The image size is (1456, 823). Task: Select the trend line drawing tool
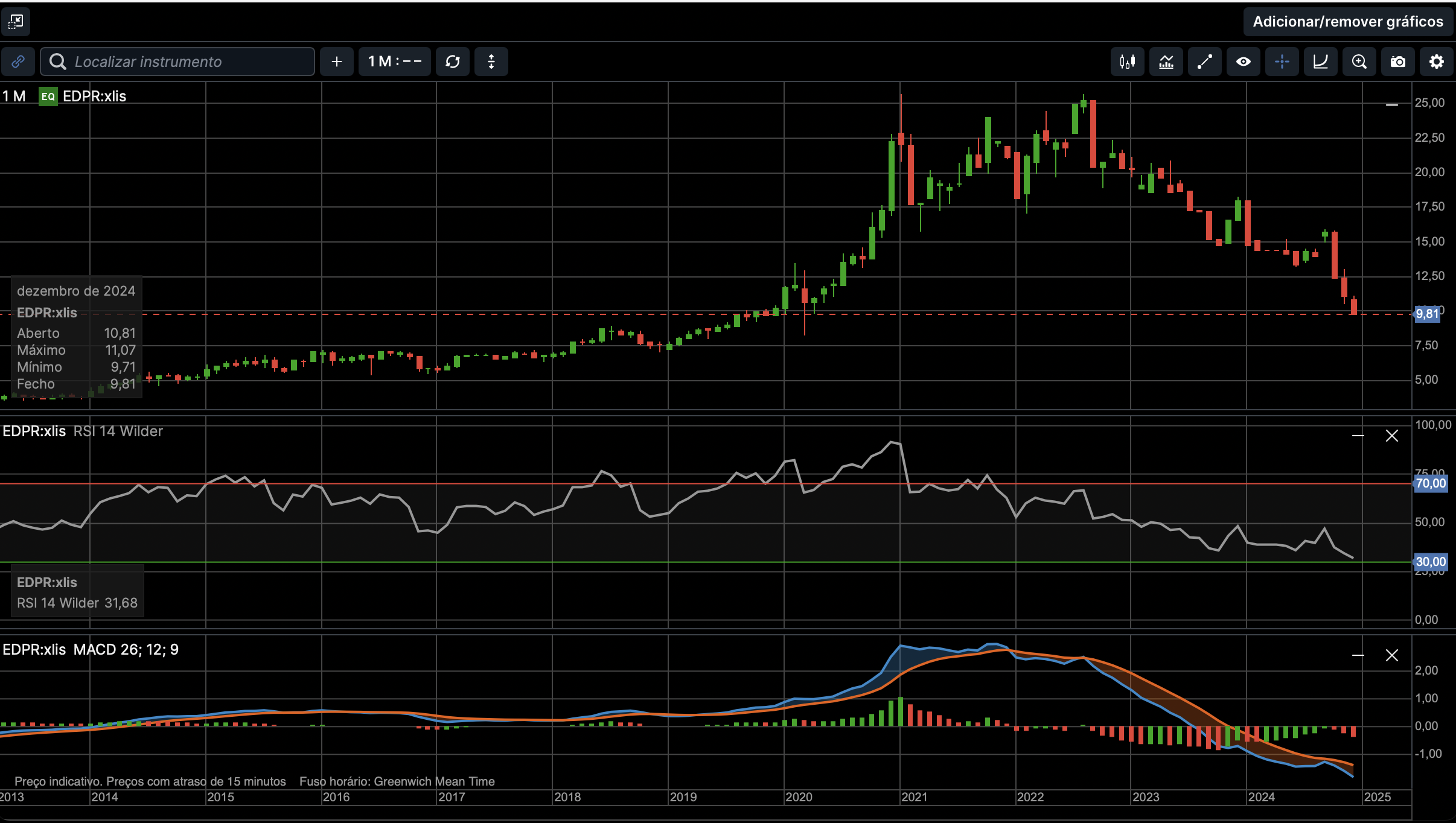point(1204,62)
